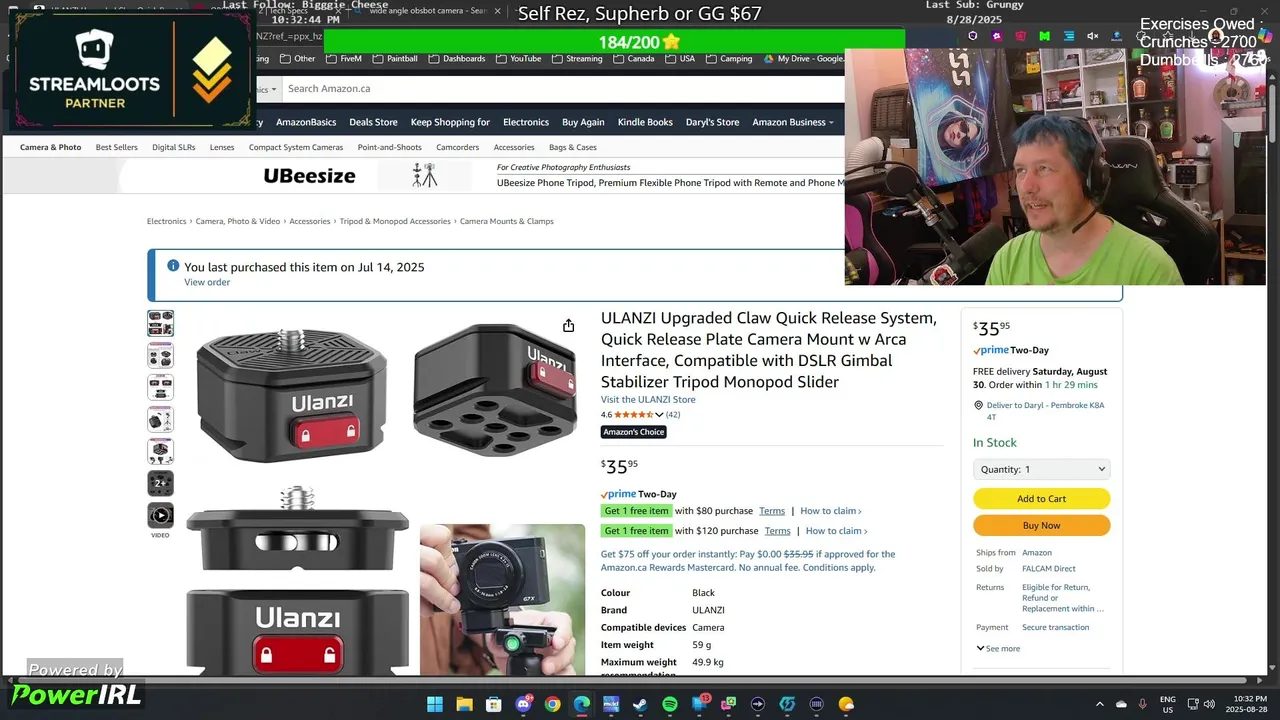Click the View order link
Viewport: 1280px width, 720px height.
(207, 282)
